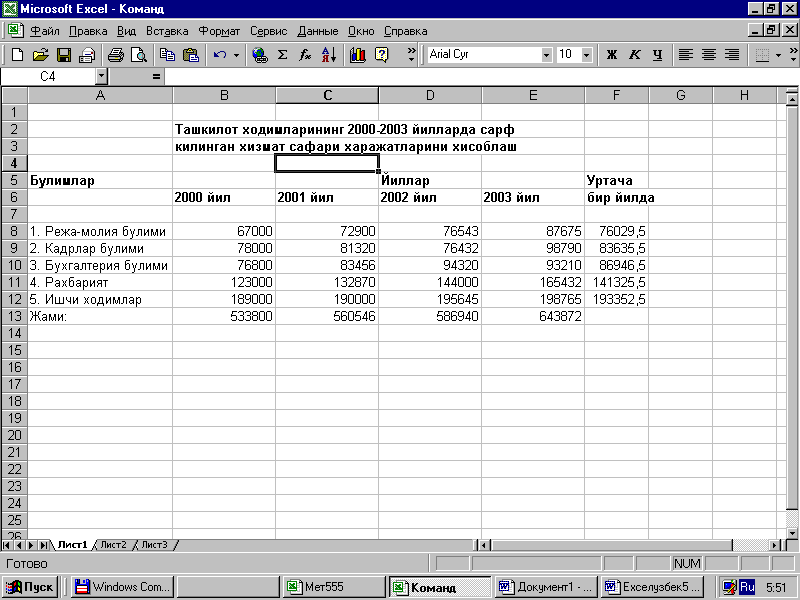Click the Ru language indicator in tray
800x600 pixels.
pyautogui.click(x=746, y=587)
